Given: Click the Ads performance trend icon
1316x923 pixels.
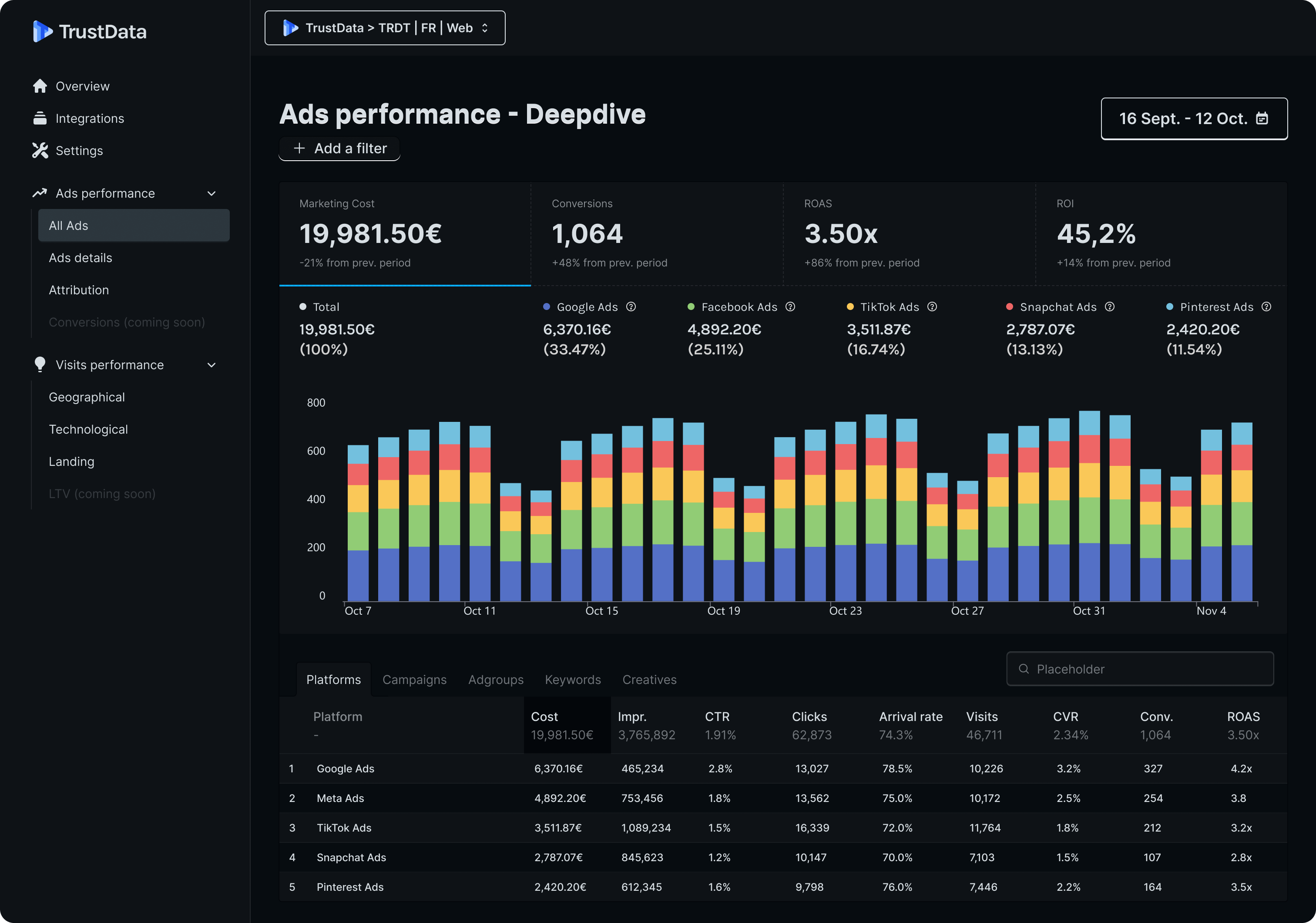Looking at the screenshot, I should pos(40,192).
